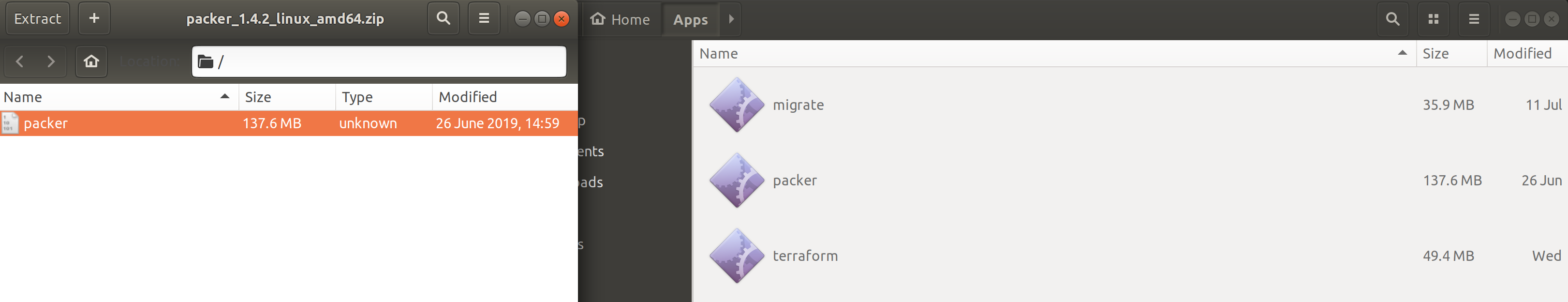1568x302 pixels.
Task: Click 35.9 MB size of migrate
Action: pos(1448,106)
